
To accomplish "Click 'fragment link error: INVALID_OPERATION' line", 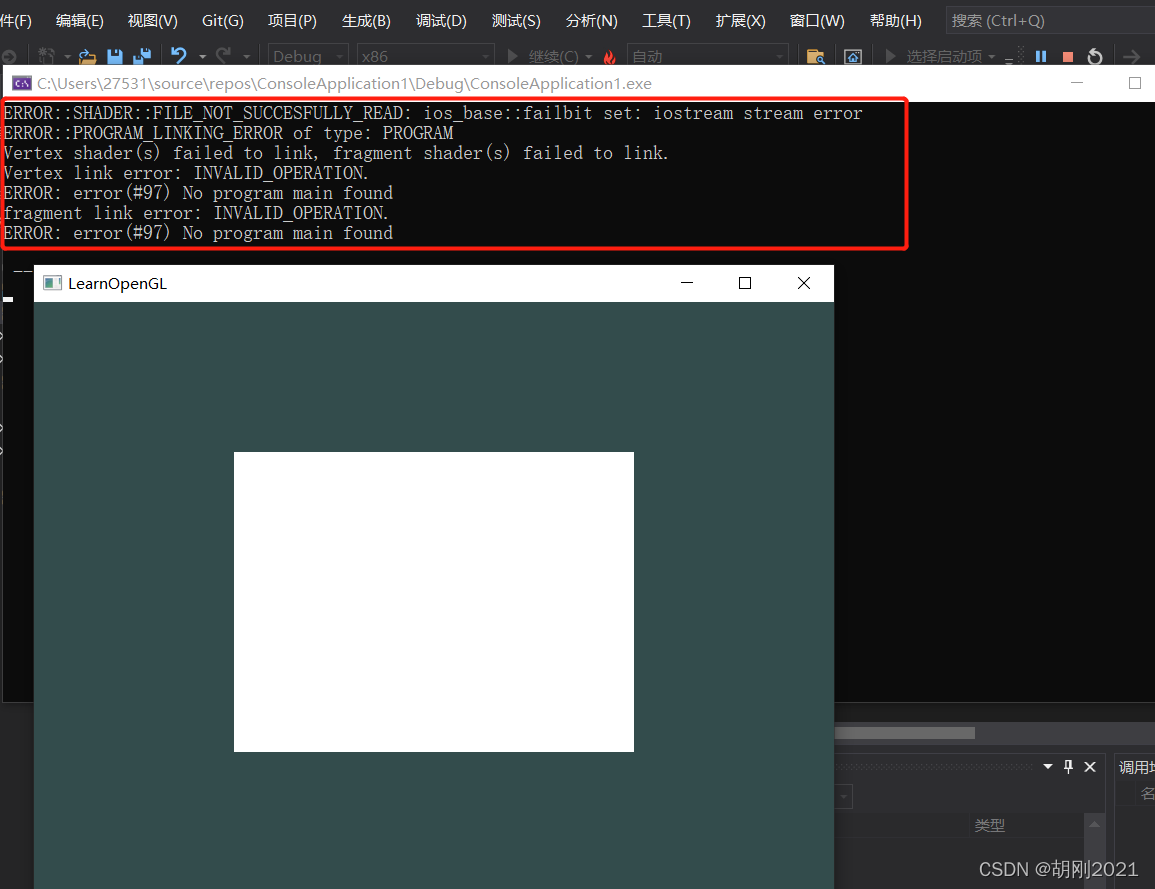I will (195, 213).
